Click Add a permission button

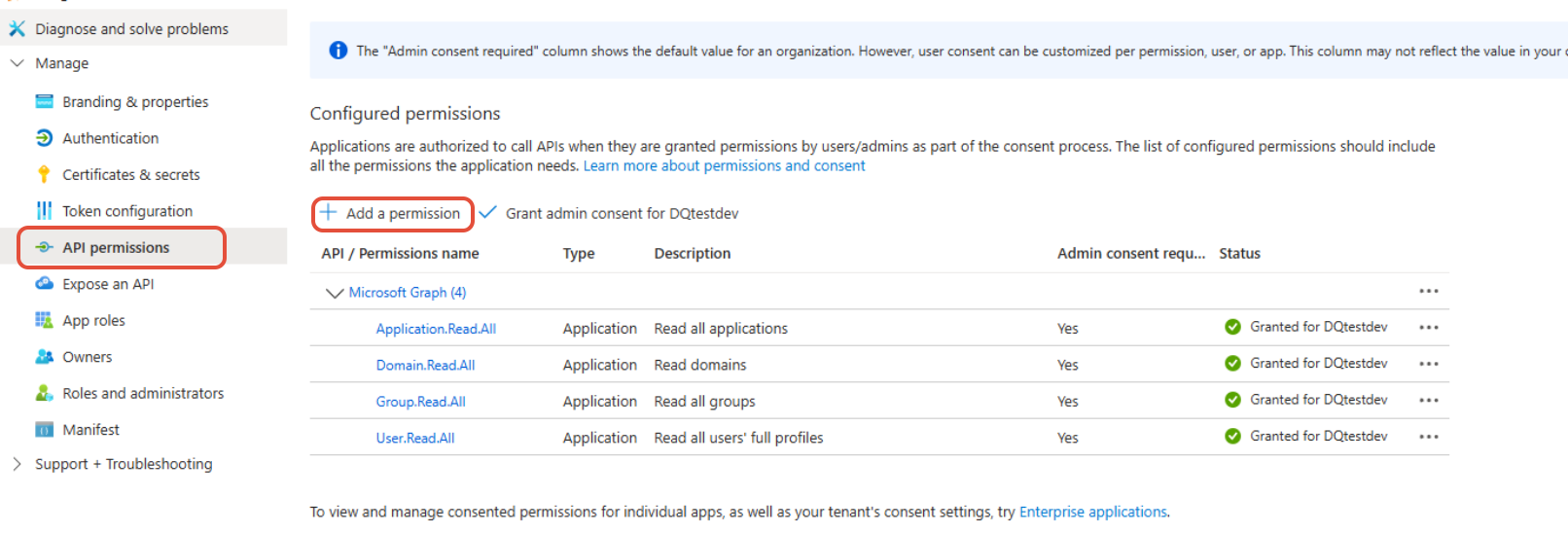coord(392,213)
